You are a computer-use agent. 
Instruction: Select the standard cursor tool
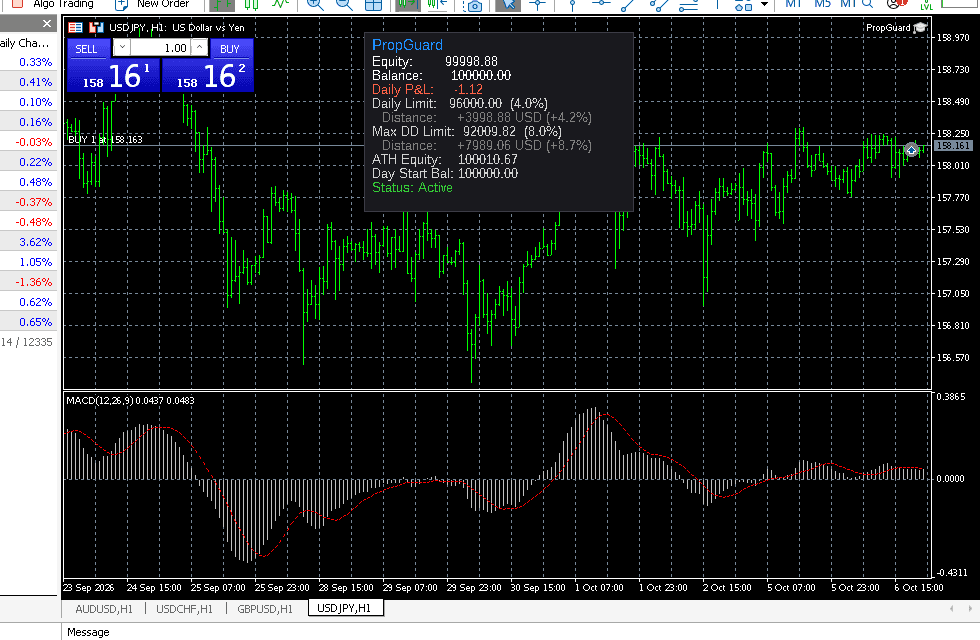(x=509, y=4)
